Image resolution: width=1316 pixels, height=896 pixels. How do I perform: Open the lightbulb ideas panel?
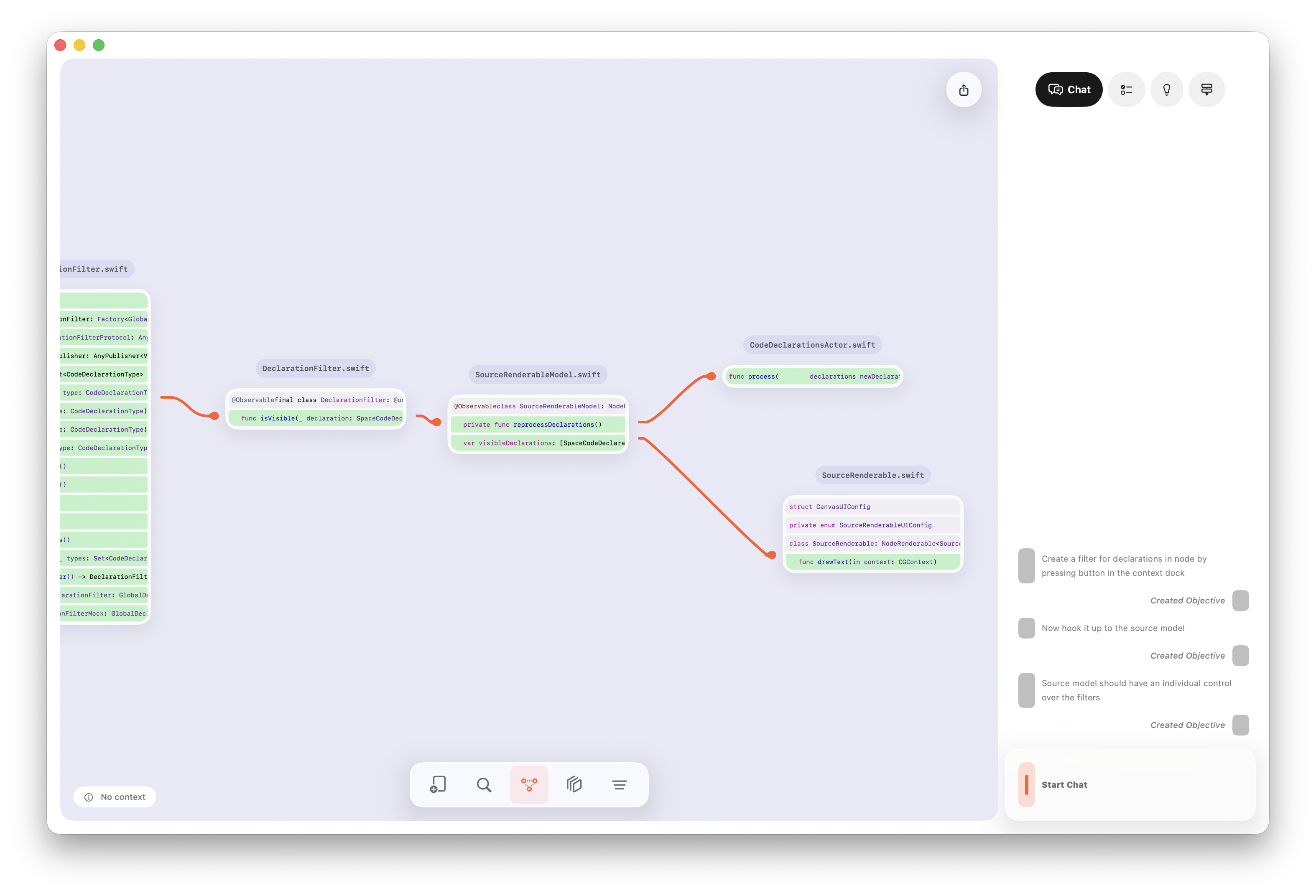pyautogui.click(x=1166, y=89)
